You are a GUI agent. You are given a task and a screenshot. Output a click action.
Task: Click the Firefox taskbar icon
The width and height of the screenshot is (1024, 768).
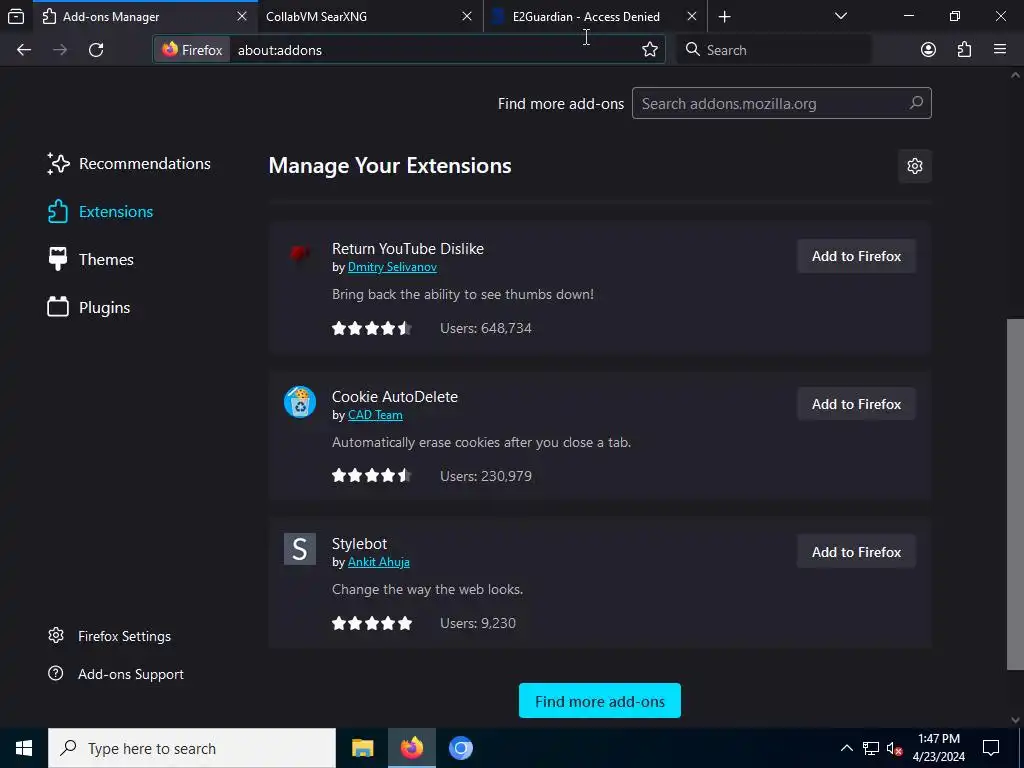coord(411,748)
